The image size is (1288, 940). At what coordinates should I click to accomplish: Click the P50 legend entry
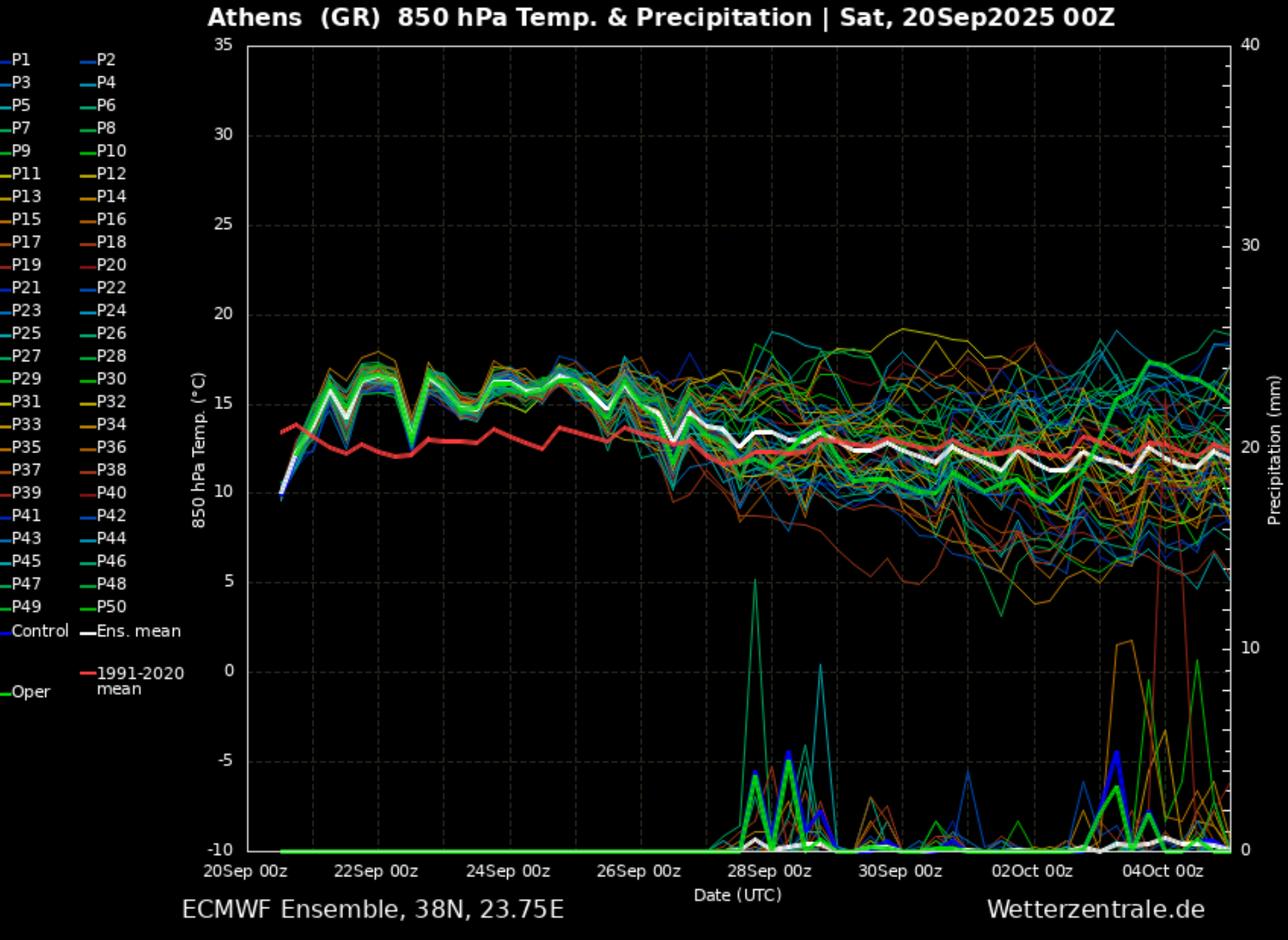tap(111, 607)
